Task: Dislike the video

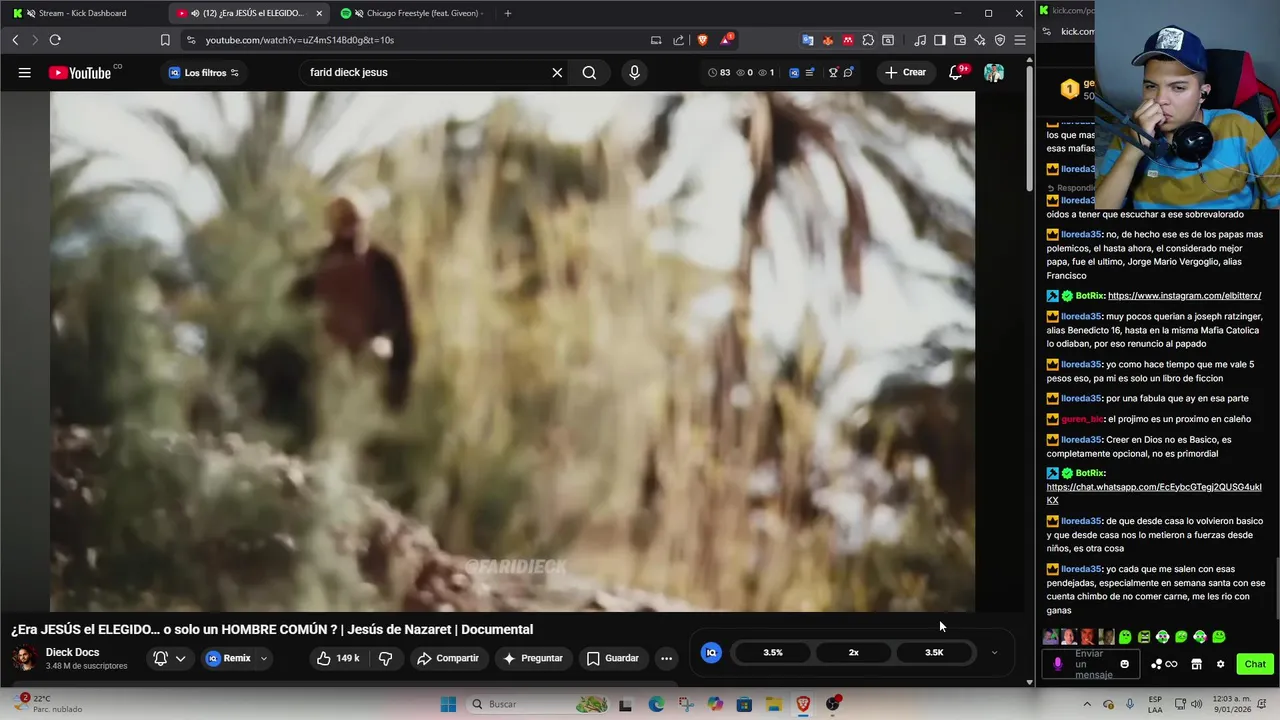Action: pos(385,658)
